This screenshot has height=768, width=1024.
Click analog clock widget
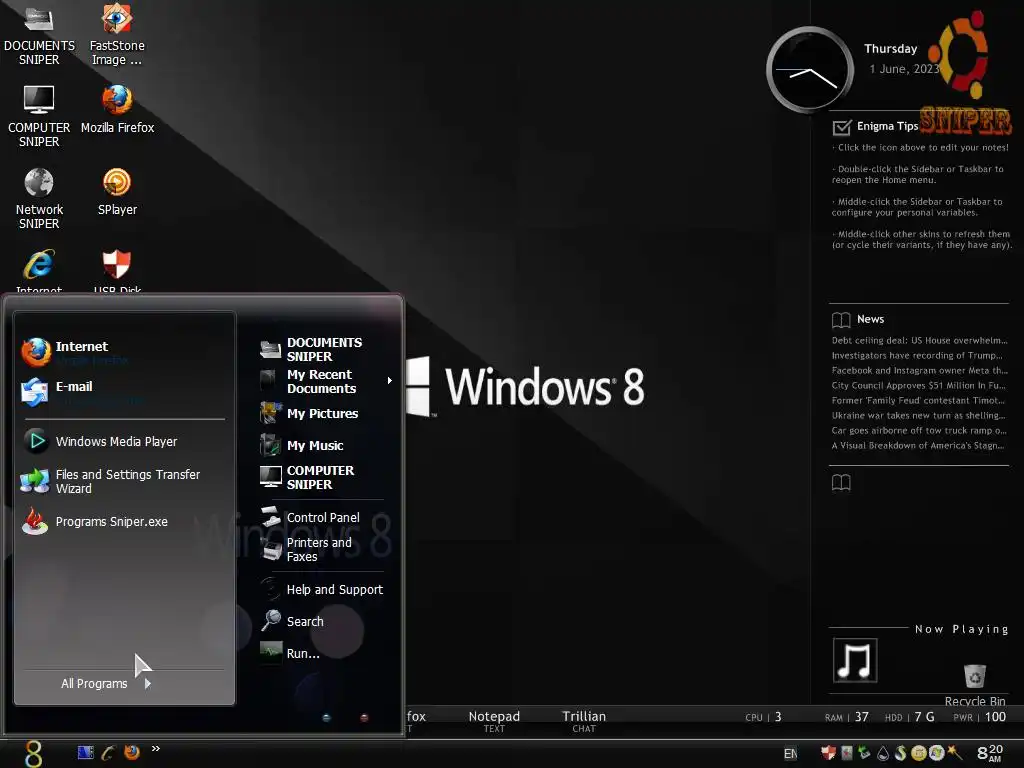(x=810, y=70)
